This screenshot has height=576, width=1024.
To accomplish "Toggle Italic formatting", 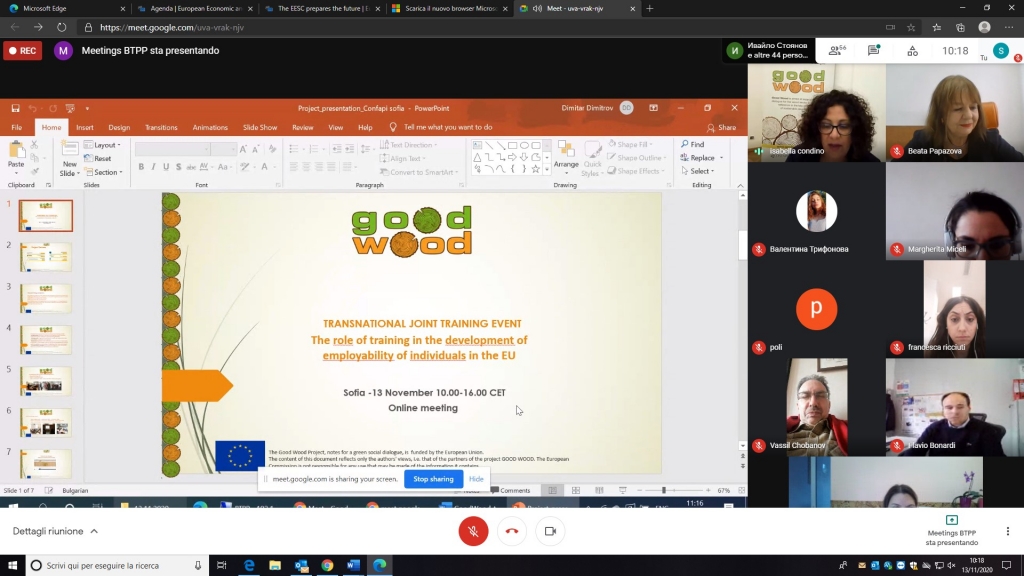I will tap(153, 167).
